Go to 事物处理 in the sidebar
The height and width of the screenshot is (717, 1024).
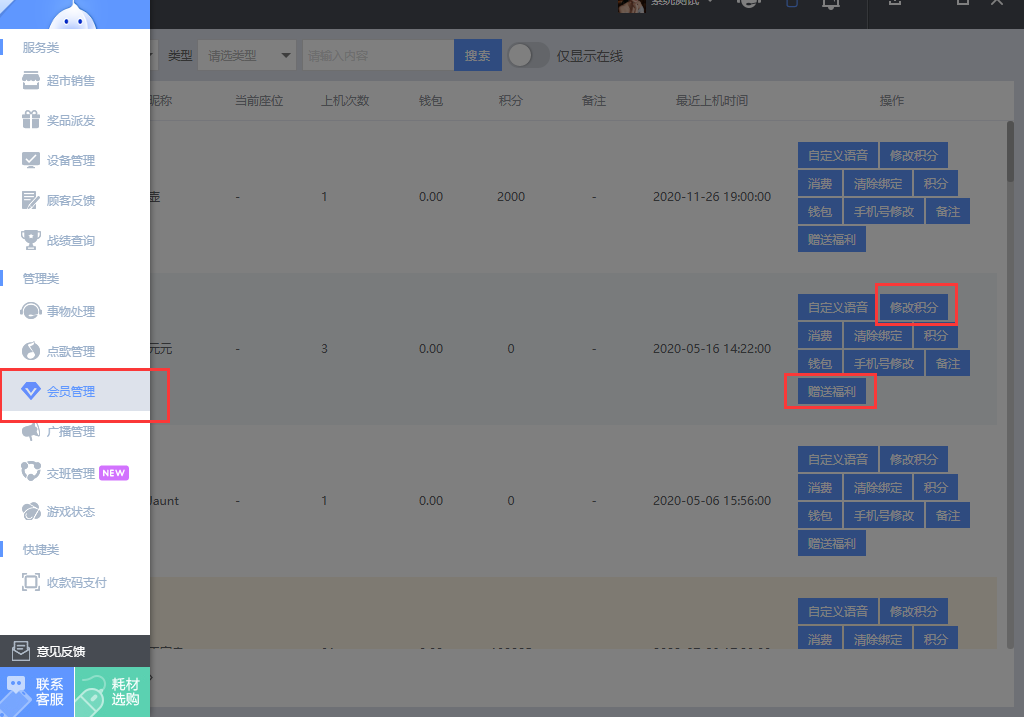coord(71,312)
